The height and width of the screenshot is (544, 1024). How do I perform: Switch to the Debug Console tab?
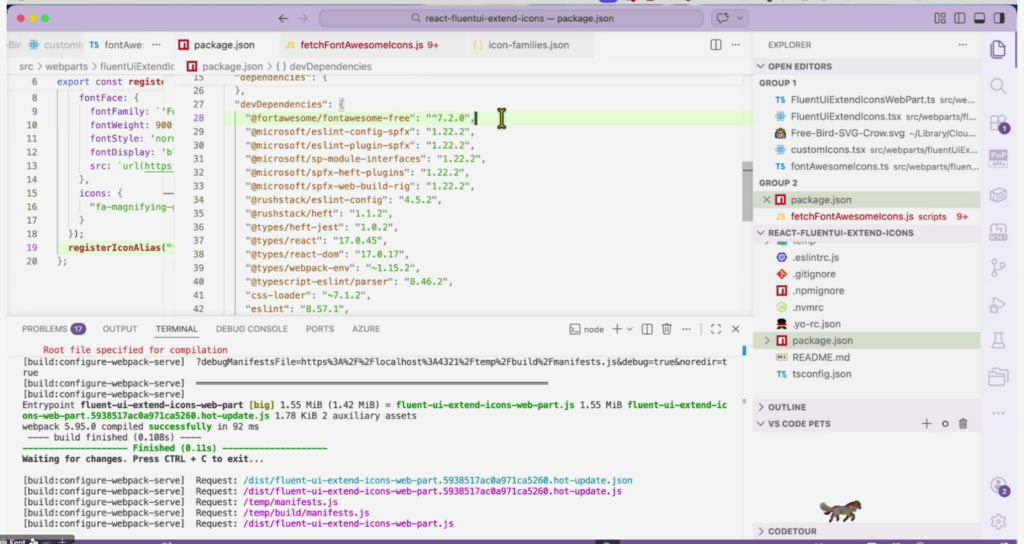click(251, 328)
